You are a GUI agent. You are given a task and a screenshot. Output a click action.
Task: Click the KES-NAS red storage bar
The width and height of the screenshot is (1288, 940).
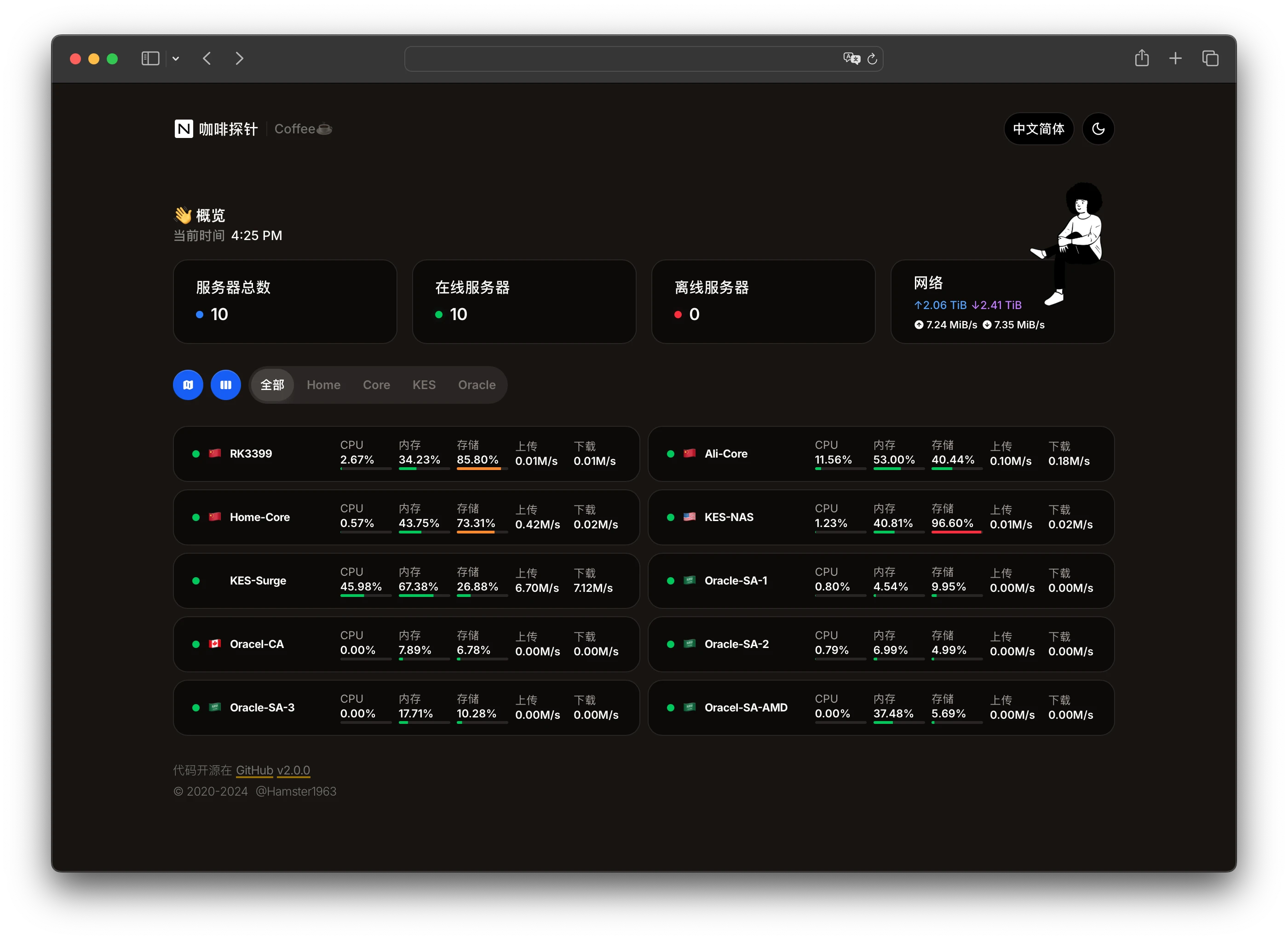click(956, 532)
